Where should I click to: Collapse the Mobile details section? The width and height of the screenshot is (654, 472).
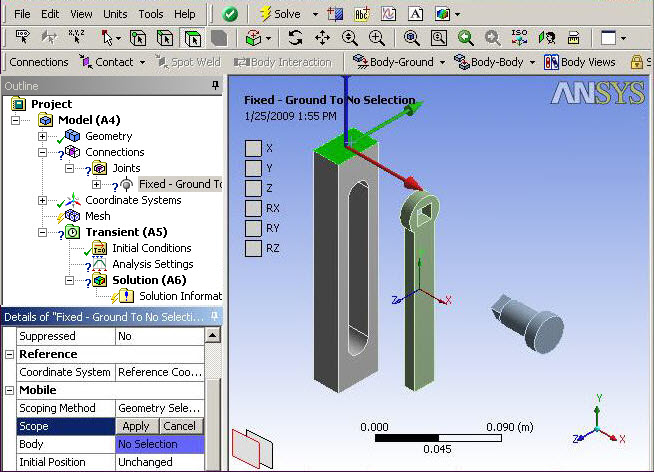tap(10, 390)
